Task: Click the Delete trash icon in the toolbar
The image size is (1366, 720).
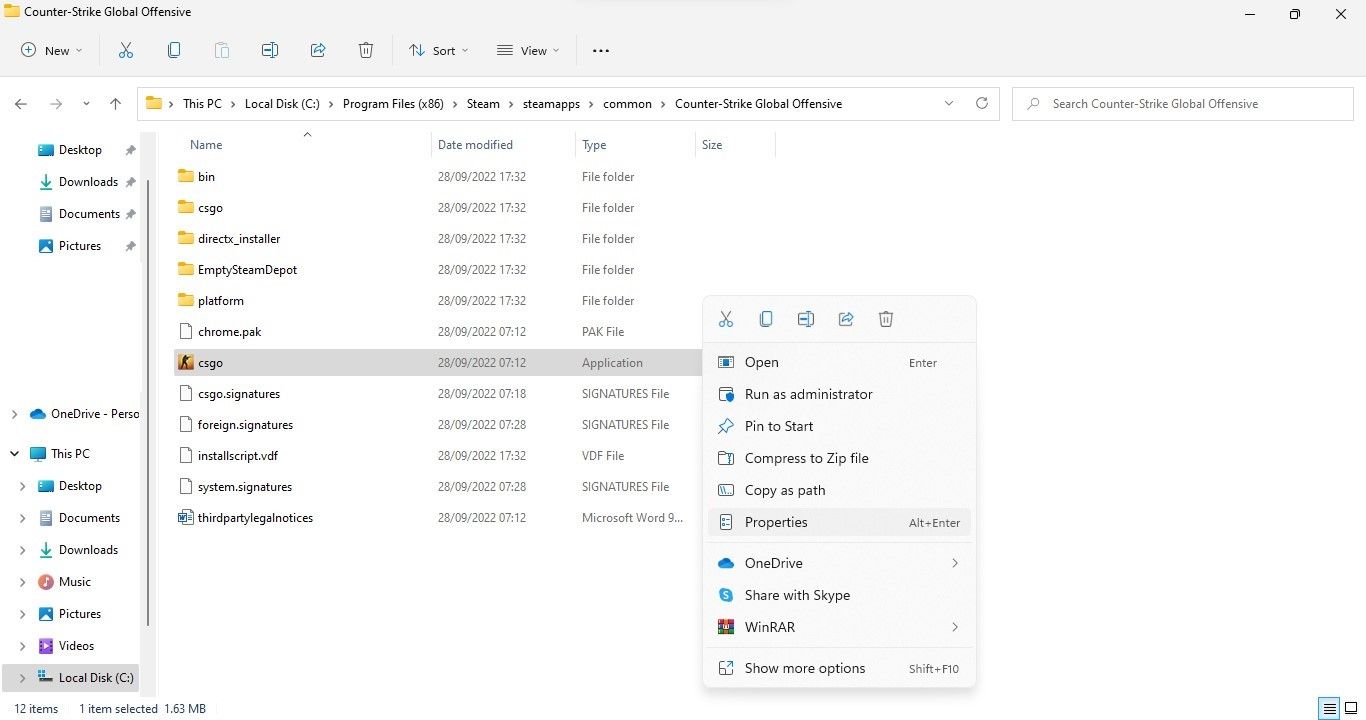Action: point(366,50)
